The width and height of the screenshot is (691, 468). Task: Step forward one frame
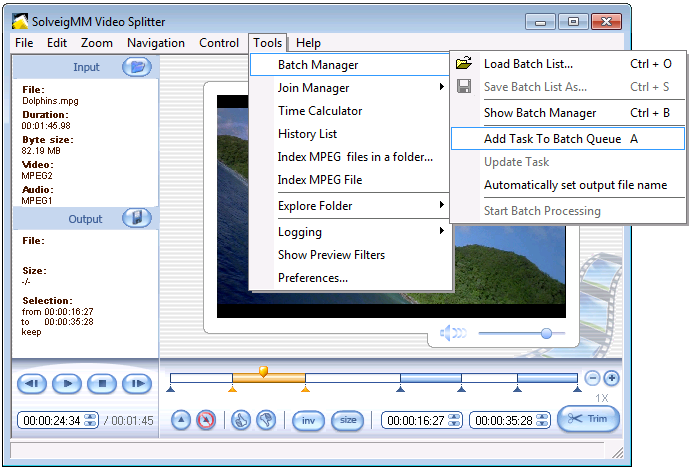pyautogui.click(x=137, y=384)
